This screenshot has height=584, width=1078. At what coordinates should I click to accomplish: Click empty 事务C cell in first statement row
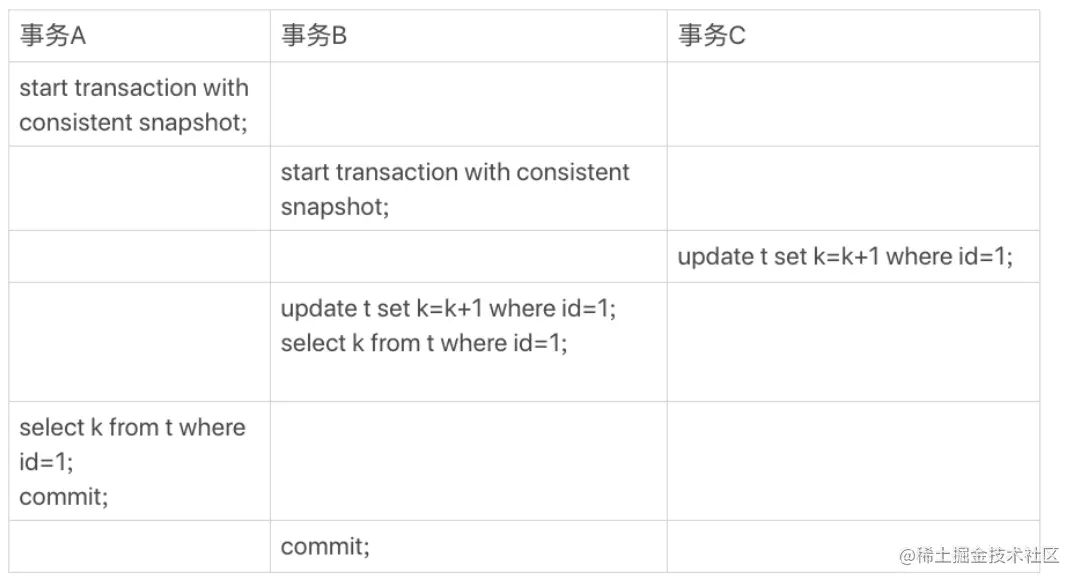click(853, 105)
